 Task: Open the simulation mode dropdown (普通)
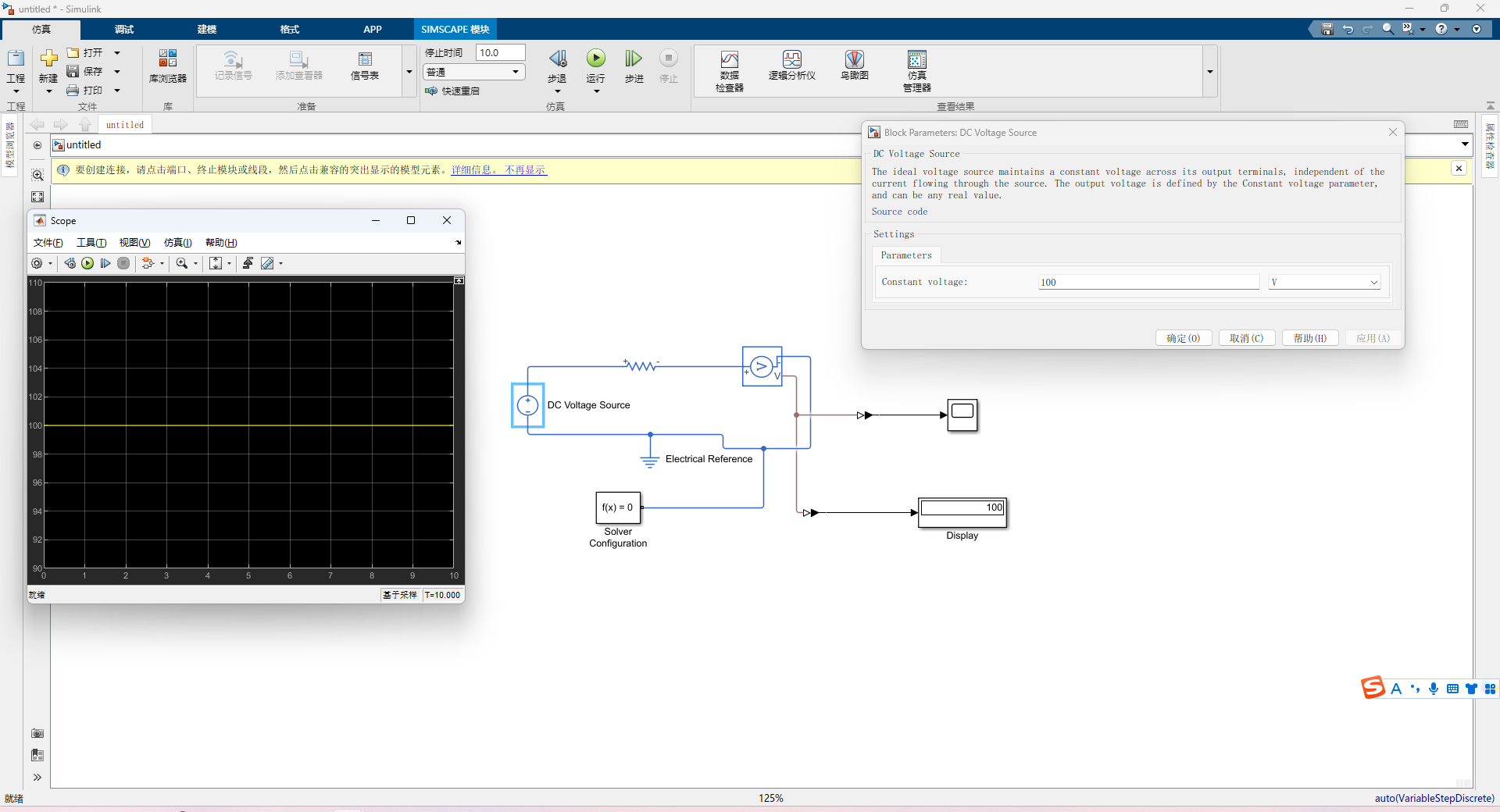pos(473,72)
